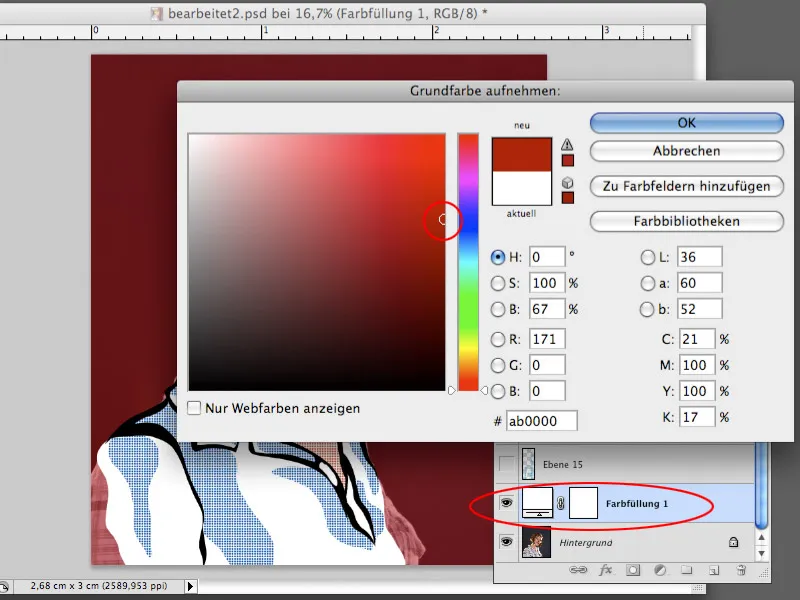
Task: Click the Farbfüllung 1 layer mask thumbnail
Action: 583,503
